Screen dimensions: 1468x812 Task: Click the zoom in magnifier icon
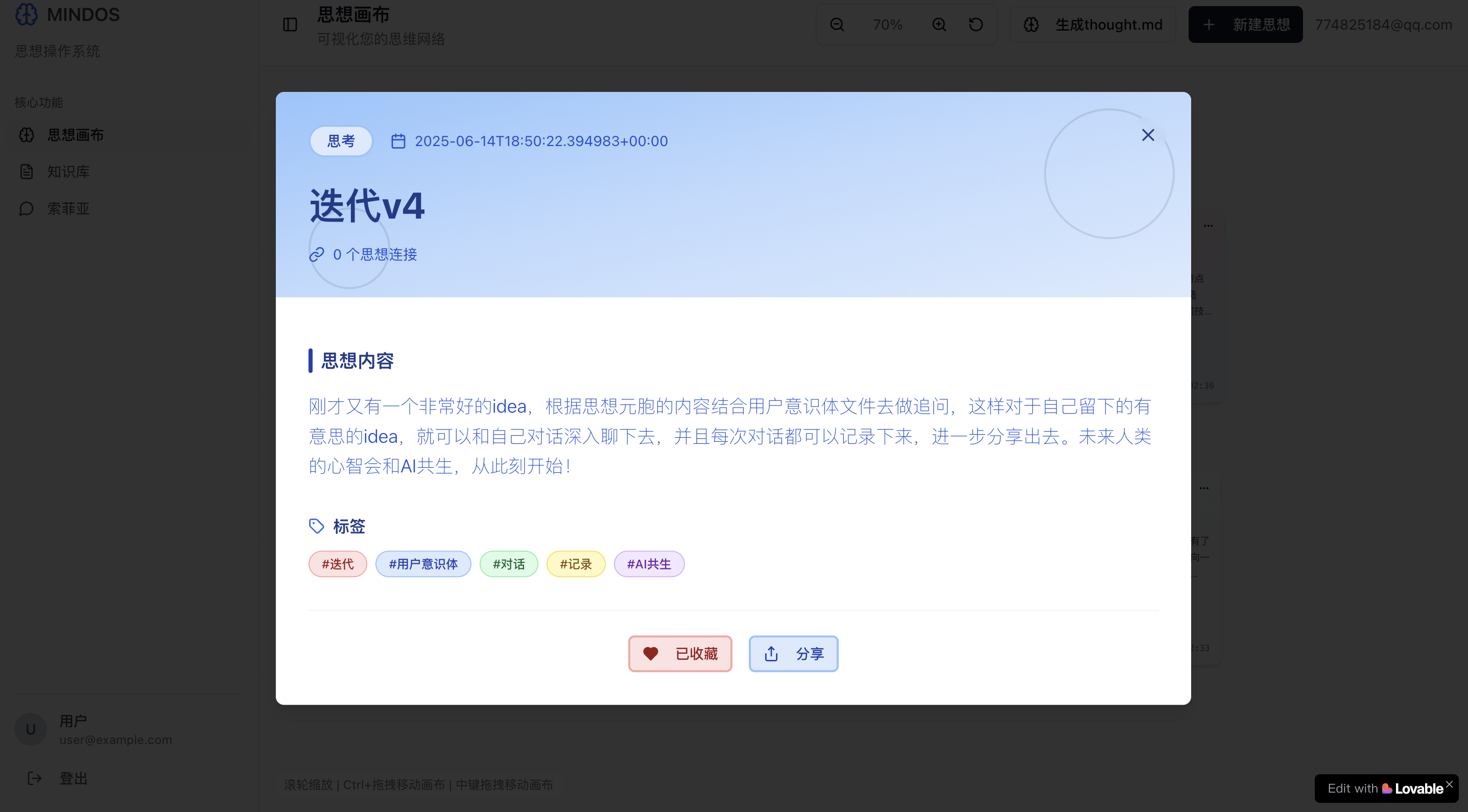(x=939, y=25)
